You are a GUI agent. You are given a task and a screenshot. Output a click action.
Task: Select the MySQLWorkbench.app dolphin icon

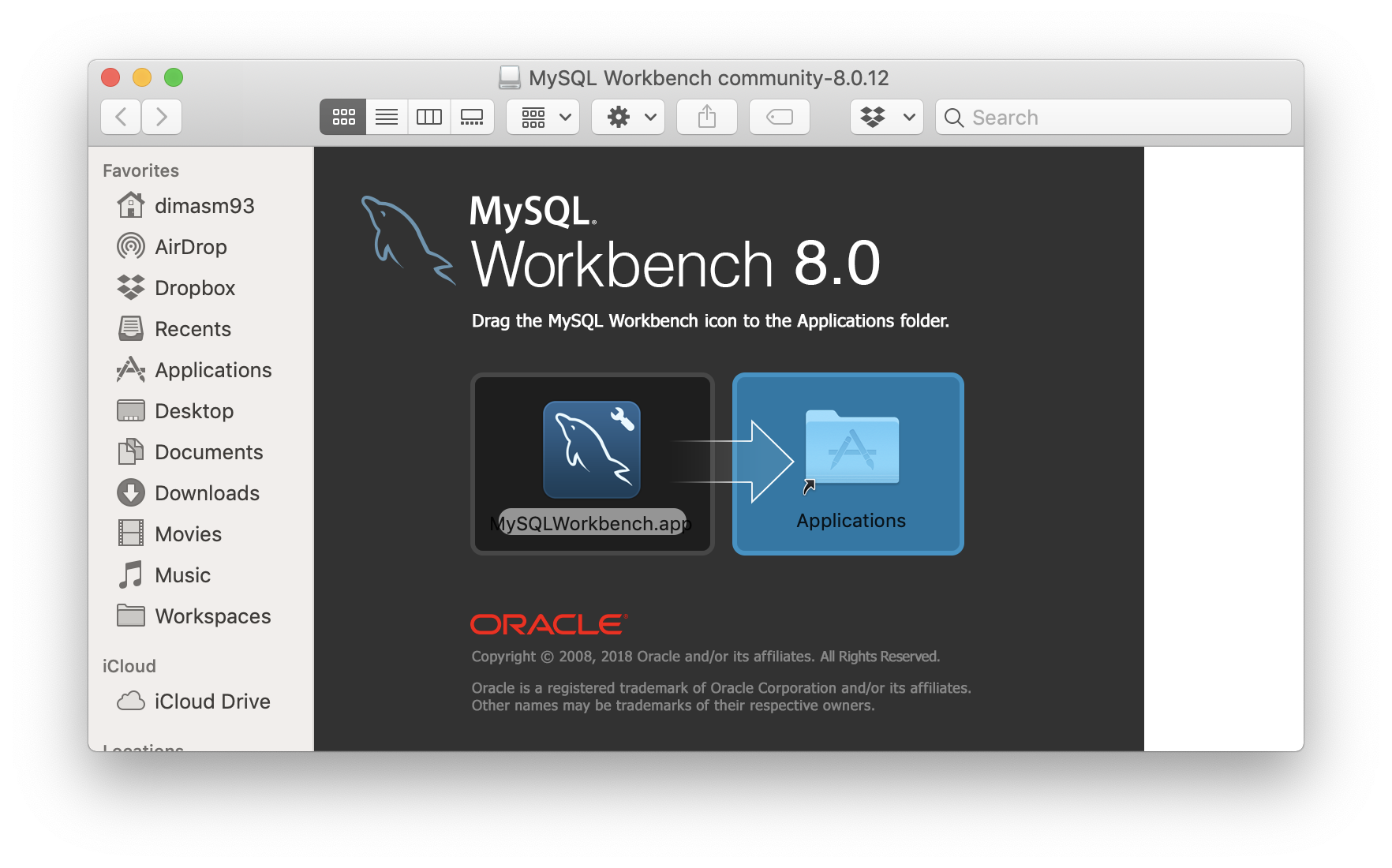coord(592,450)
